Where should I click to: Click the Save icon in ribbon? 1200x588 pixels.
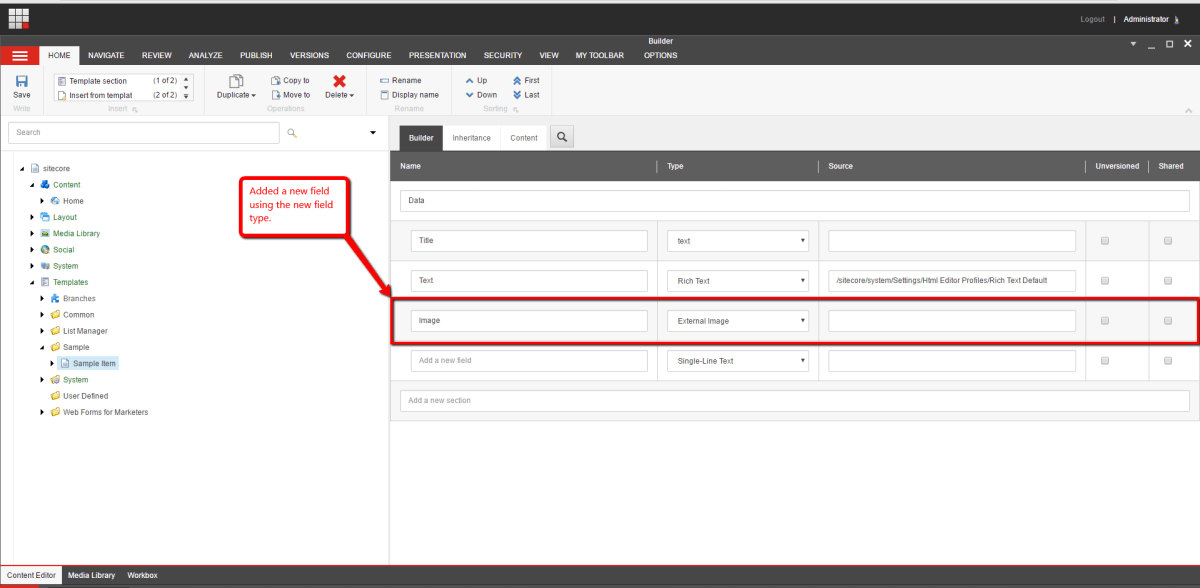[21, 82]
